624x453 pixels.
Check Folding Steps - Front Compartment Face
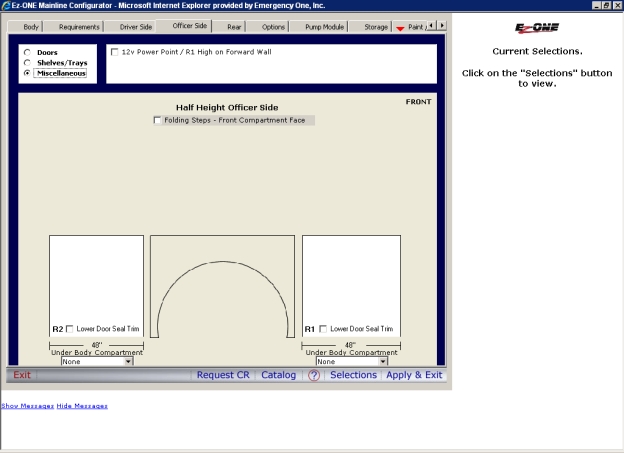tap(157, 120)
